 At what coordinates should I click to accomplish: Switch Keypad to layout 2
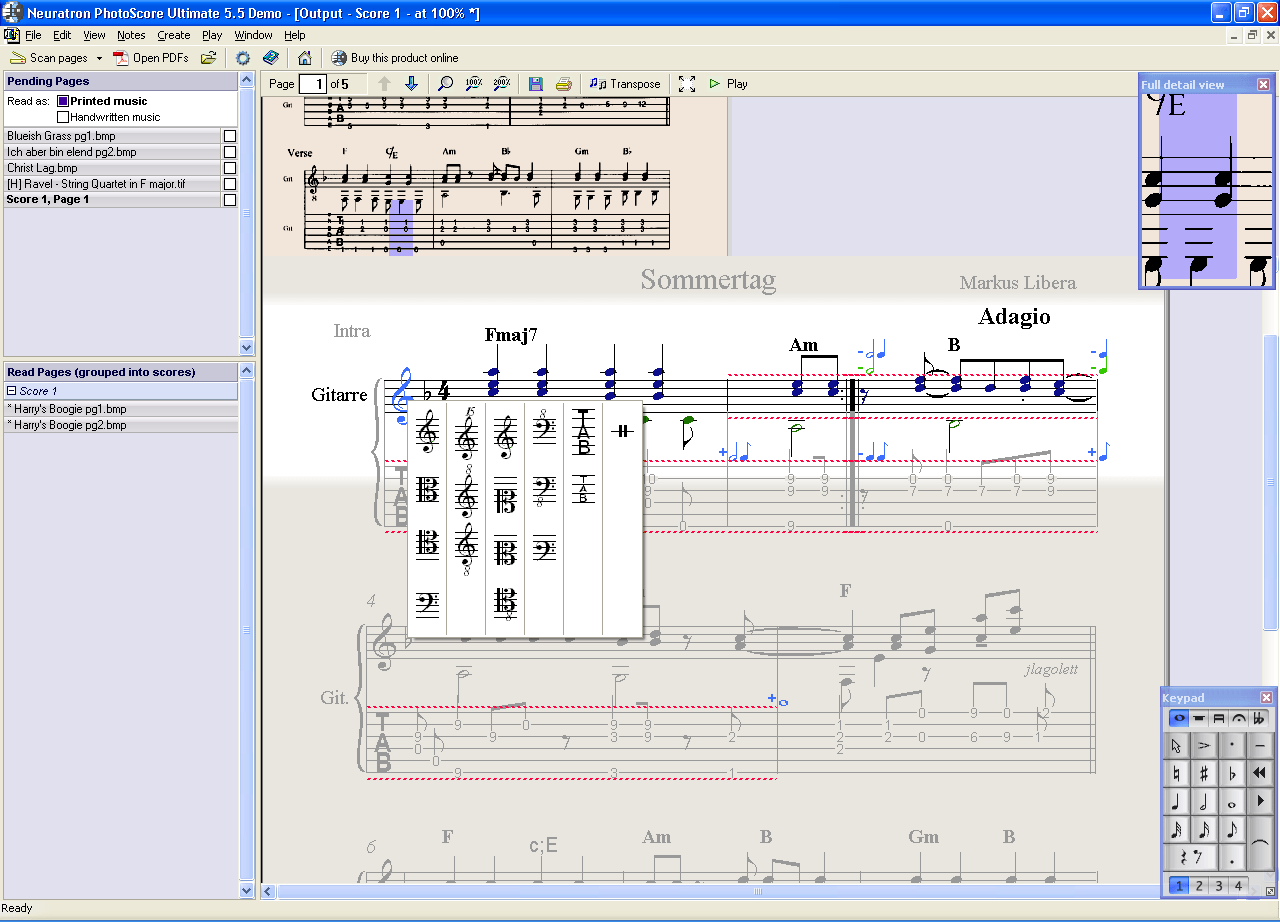1199,885
